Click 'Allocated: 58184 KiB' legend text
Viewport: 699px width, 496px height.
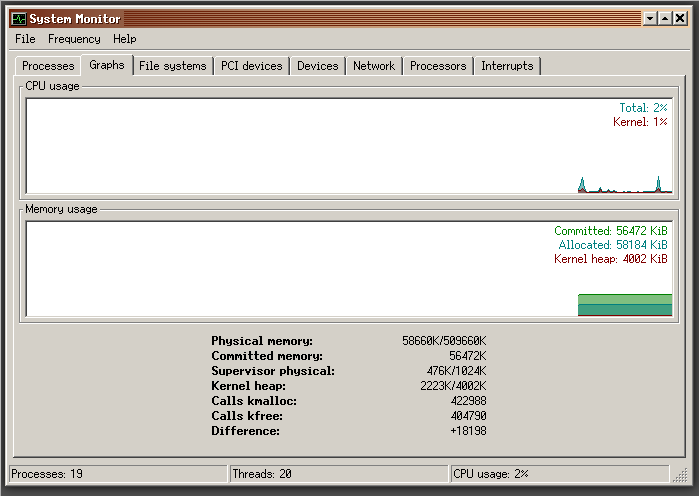[613, 245]
